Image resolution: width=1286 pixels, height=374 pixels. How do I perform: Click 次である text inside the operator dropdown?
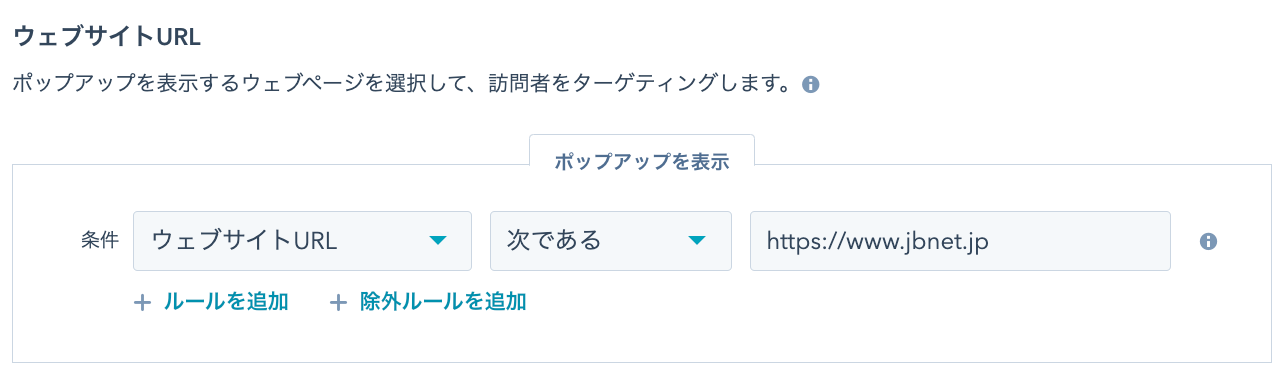click(555, 241)
